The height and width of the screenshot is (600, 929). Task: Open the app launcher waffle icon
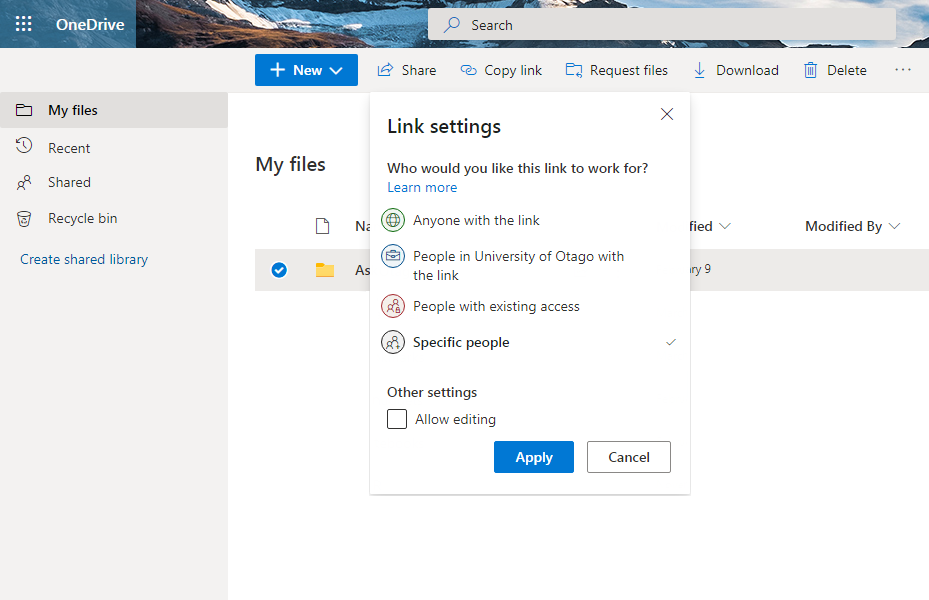click(x=23, y=24)
